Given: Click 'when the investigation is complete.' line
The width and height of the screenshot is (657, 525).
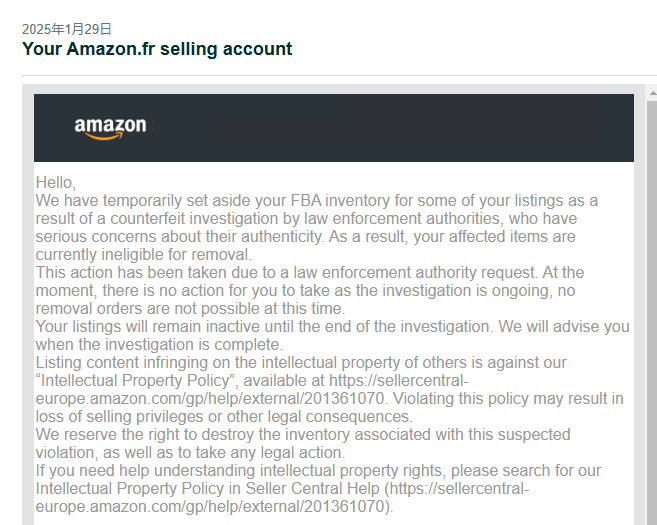Looking at the screenshot, I should pyautogui.click(x=159, y=344).
